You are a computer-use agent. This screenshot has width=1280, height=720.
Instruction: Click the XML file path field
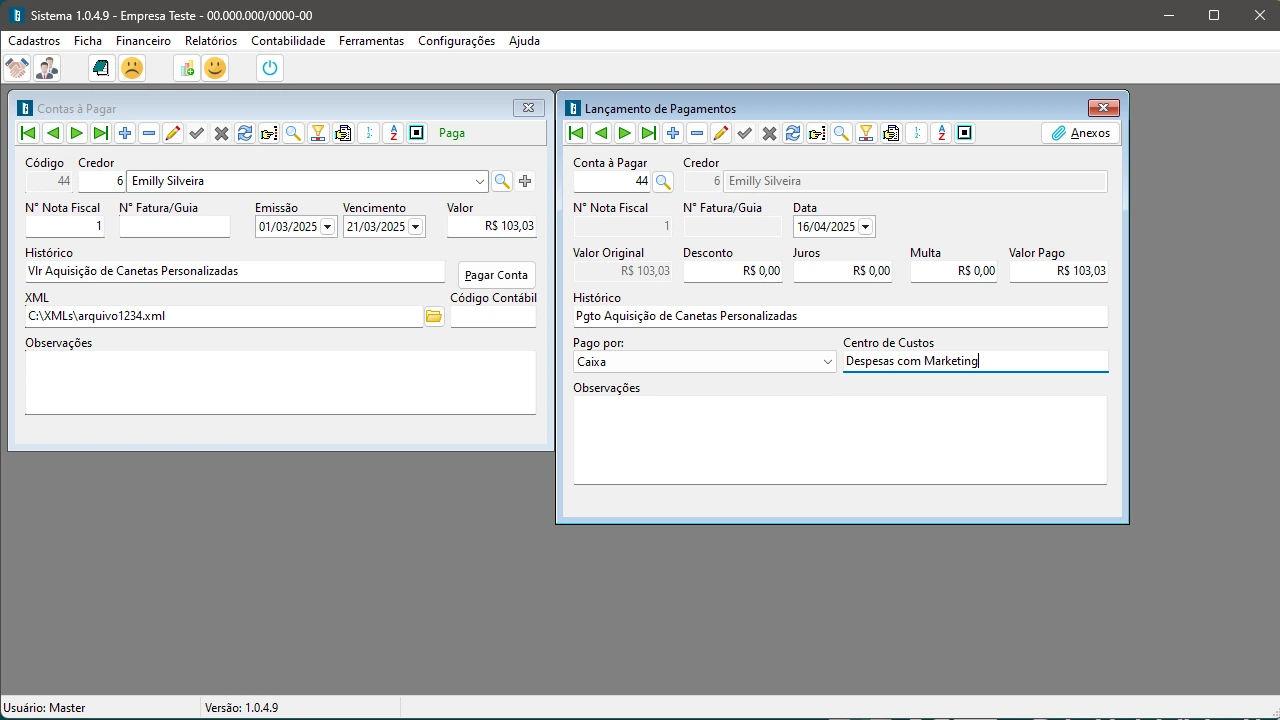tap(224, 316)
